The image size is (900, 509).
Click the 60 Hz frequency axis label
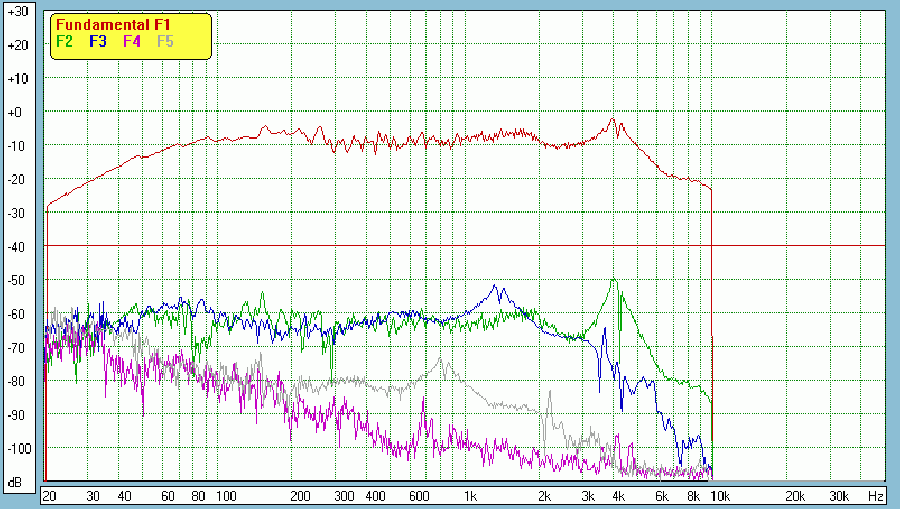coord(168,496)
